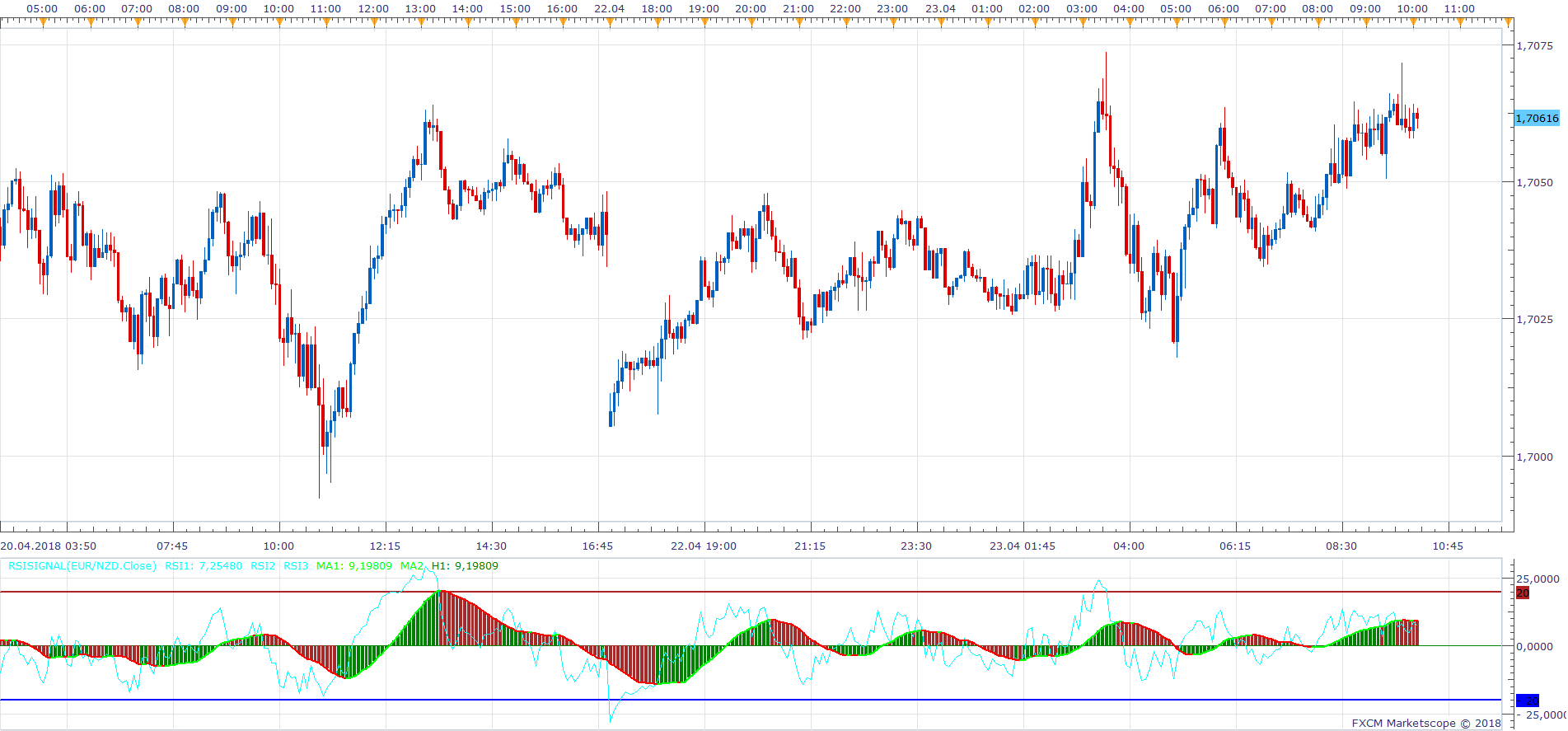
Task: Click the 20.04.2018 03:50 date label
Action: click(x=49, y=546)
